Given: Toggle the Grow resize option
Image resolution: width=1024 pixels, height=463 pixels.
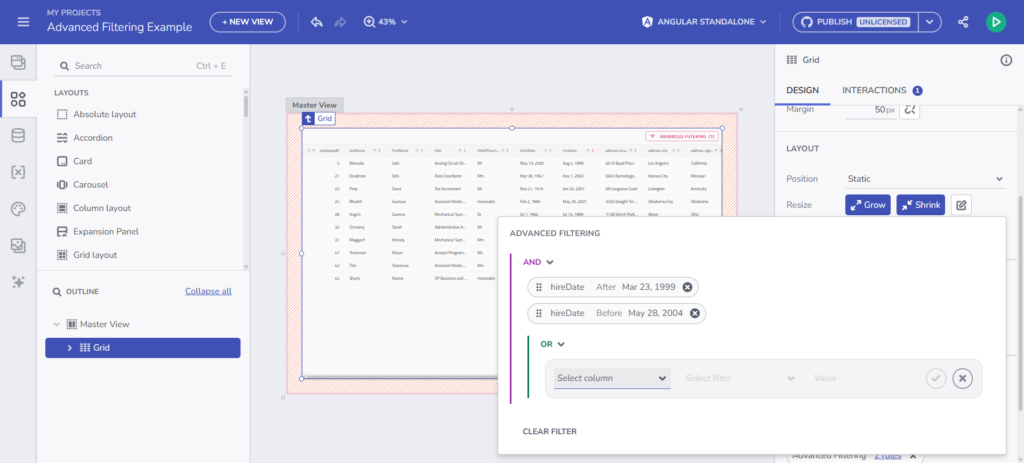Looking at the screenshot, I should click(x=868, y=205).
